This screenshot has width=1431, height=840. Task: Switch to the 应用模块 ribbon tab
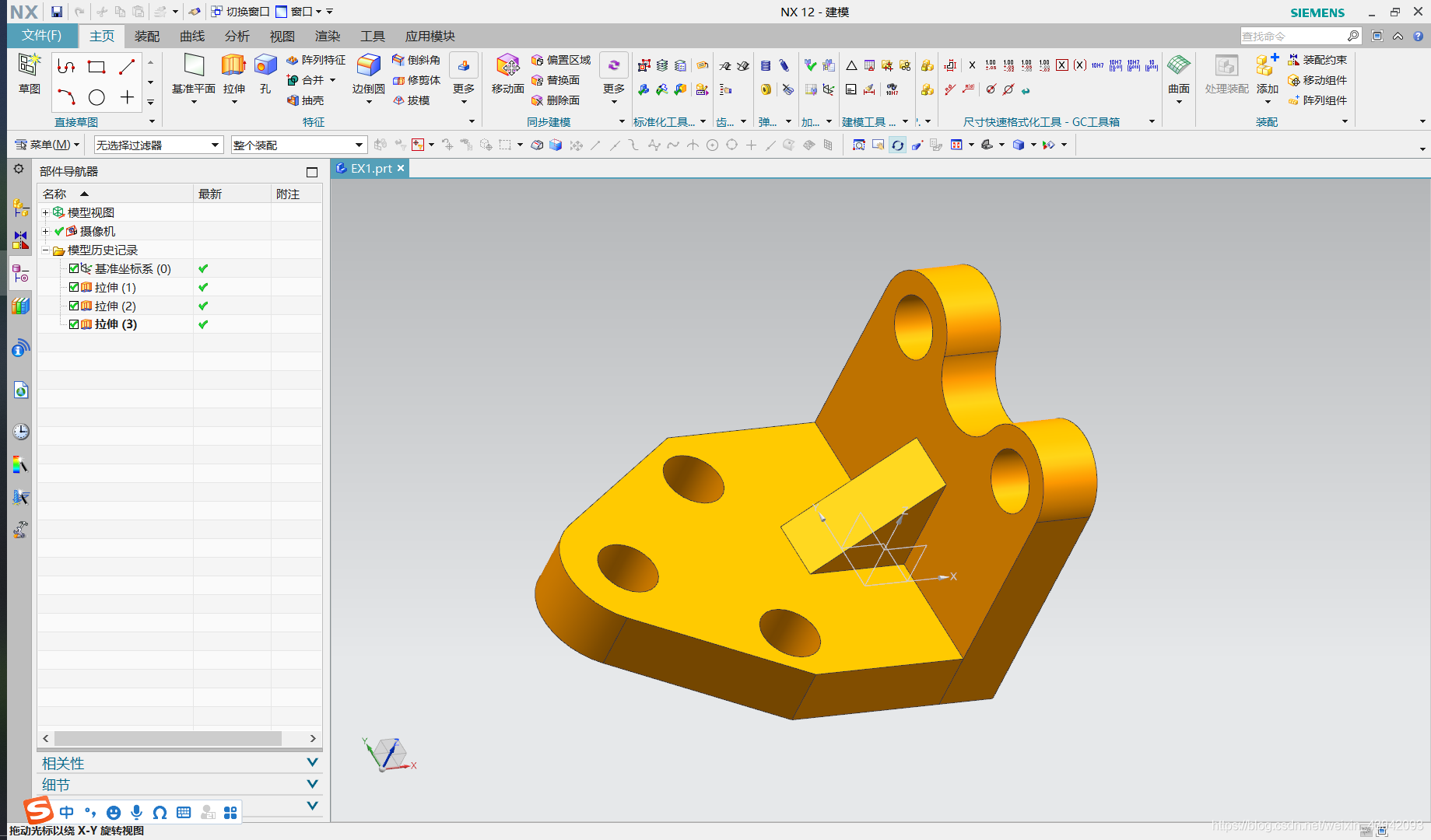(x=430, y=36)
